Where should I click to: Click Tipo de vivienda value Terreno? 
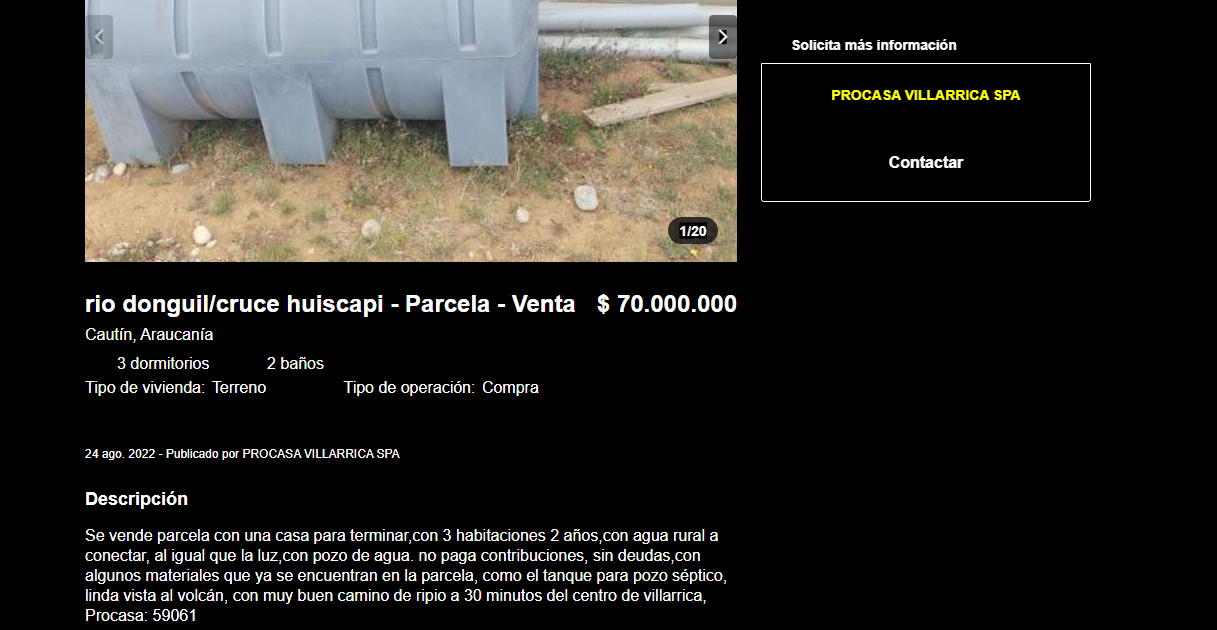(239, 387)
